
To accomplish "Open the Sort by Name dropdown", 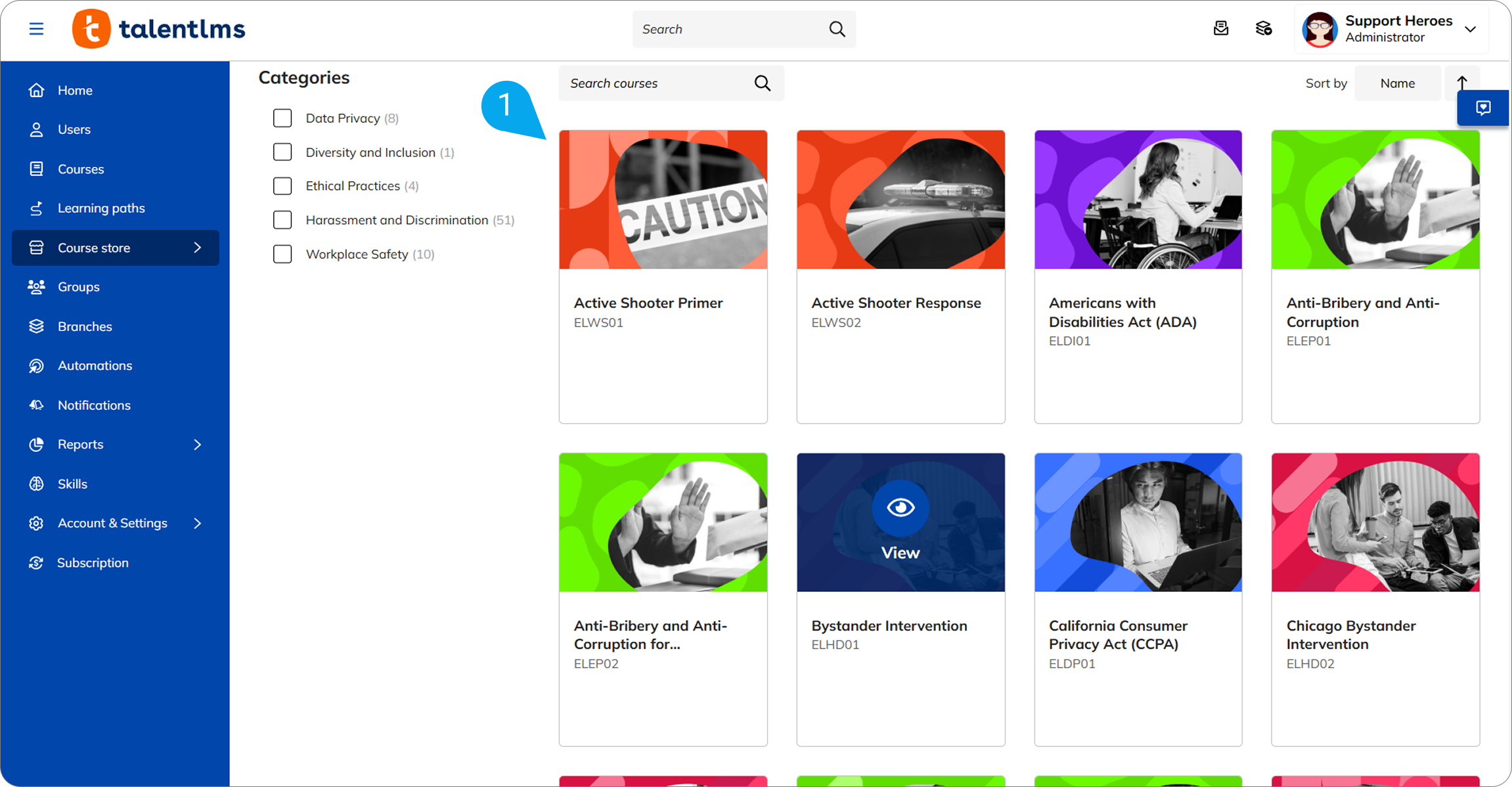I will coord(1397,83).
